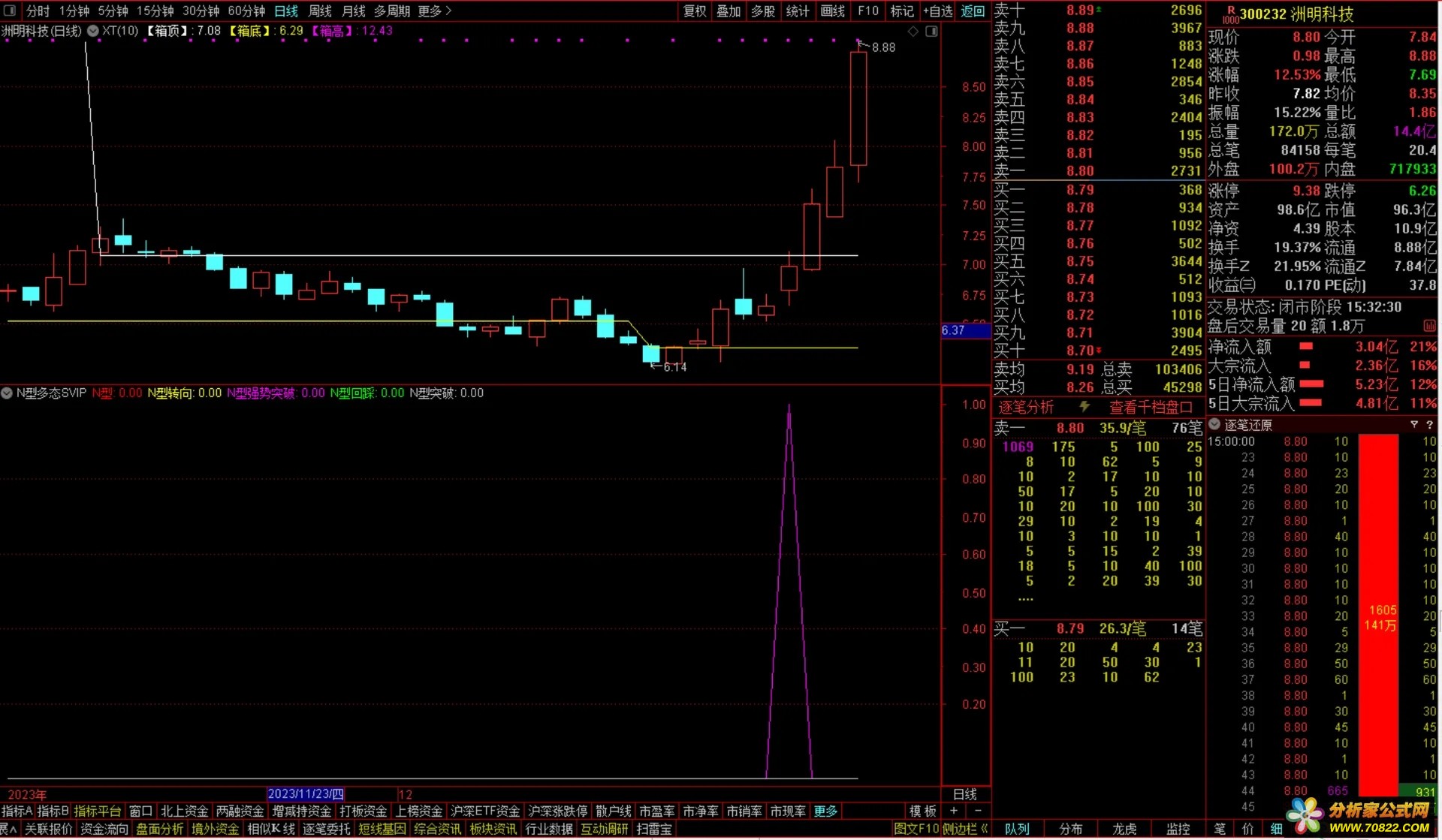Click the plus zoom-in button near 模板
This screenshot has width=1442, height=840.
click(x=954, y=811)
